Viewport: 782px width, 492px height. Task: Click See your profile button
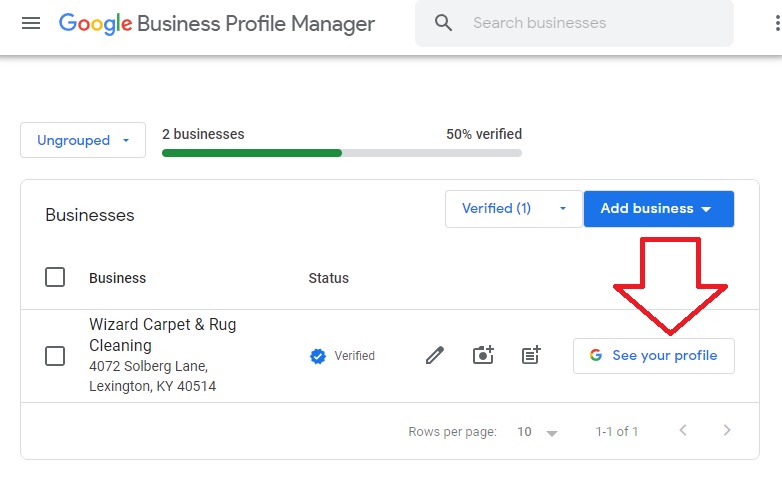pyautogui.click(x=653, y=356)
